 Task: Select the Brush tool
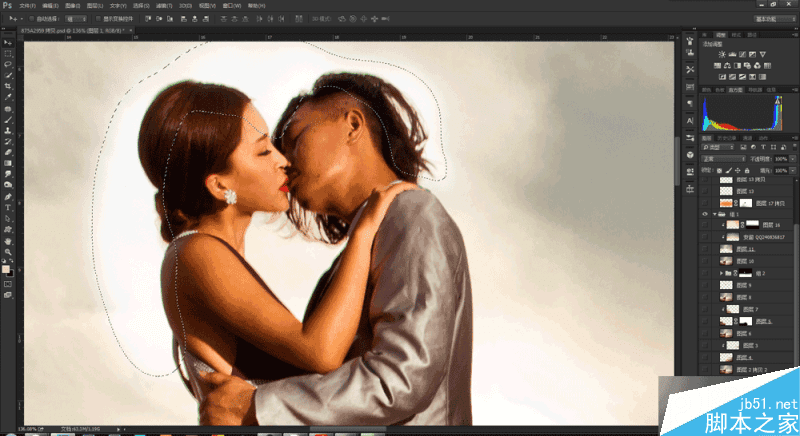pos(8,120)
